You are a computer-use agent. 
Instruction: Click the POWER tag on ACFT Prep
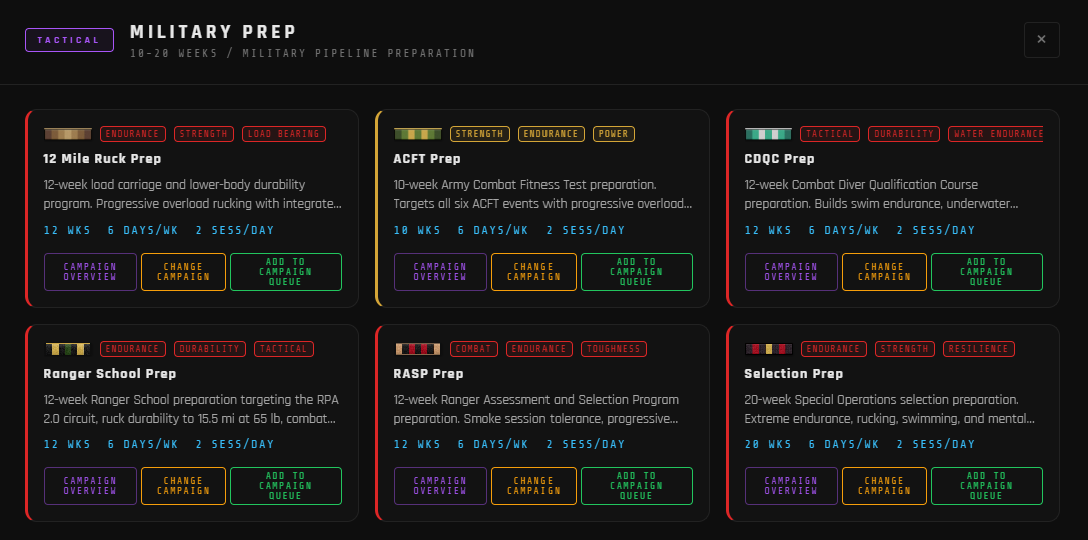point(614,134)
